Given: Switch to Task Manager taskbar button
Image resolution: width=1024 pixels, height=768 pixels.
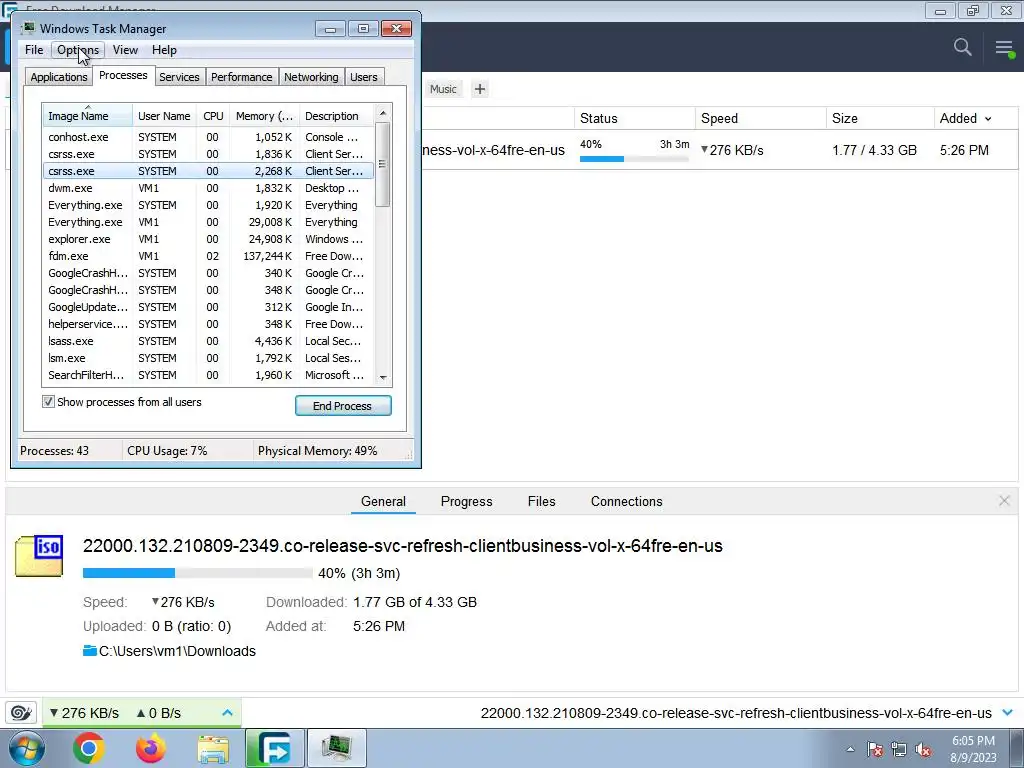Looking at the screenshot, I should [x=337, y=748].
